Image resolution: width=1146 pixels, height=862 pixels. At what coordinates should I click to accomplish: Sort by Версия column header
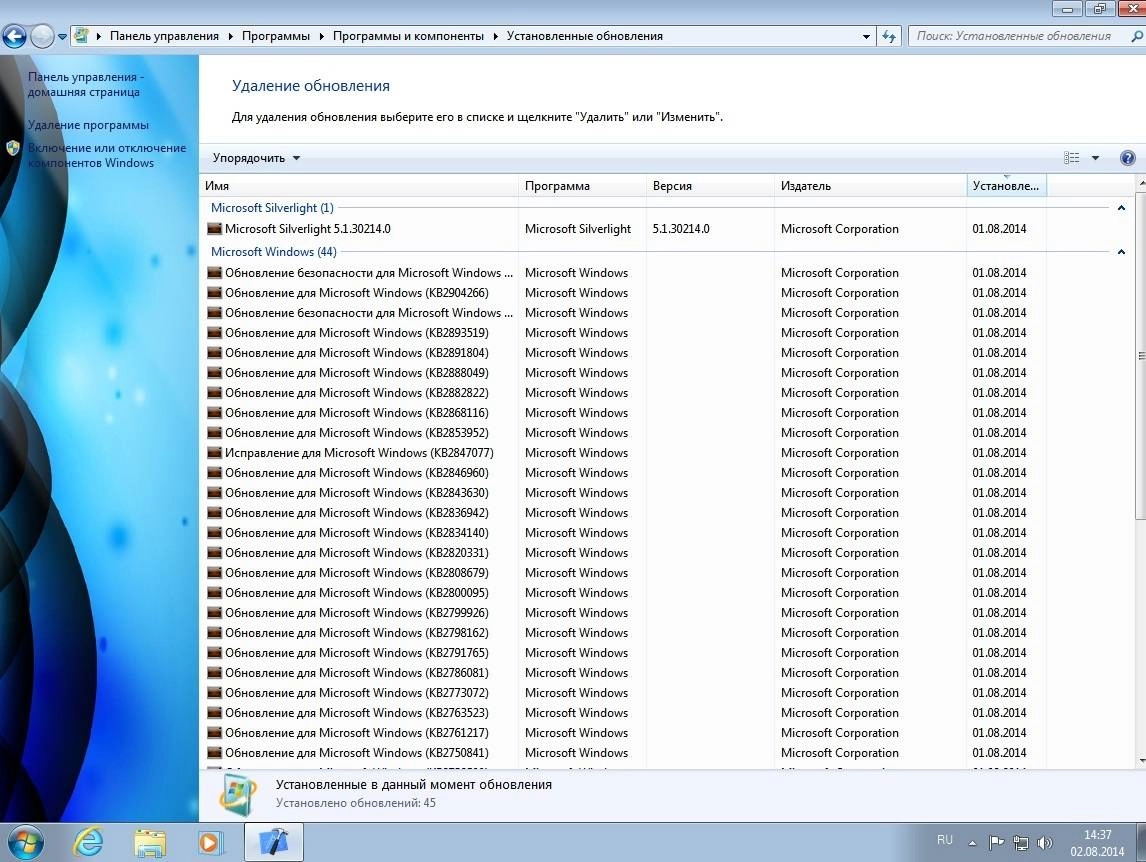[710, 186]
